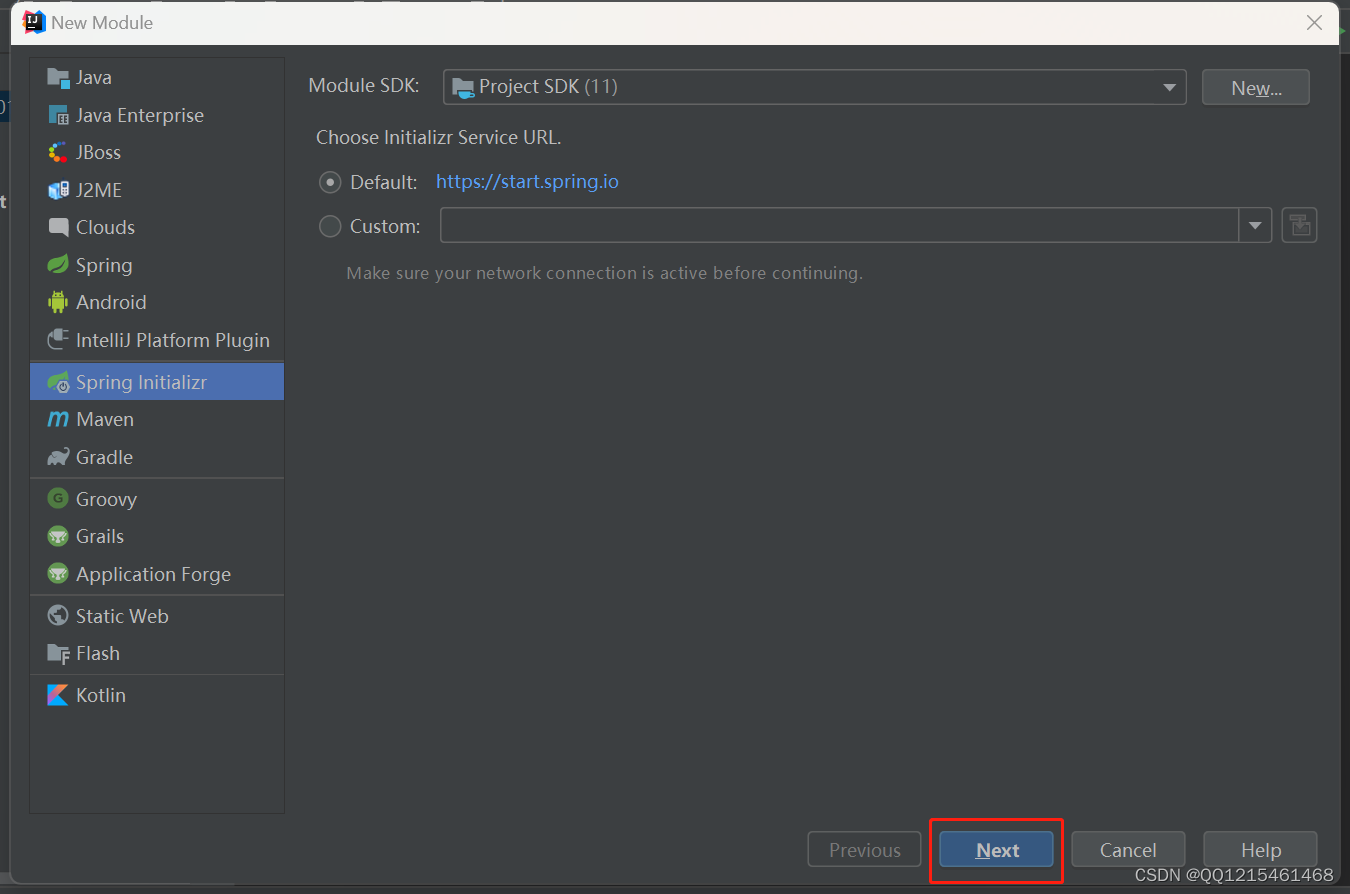
Task: Select Application Forge entry
Action: [157, 574]
